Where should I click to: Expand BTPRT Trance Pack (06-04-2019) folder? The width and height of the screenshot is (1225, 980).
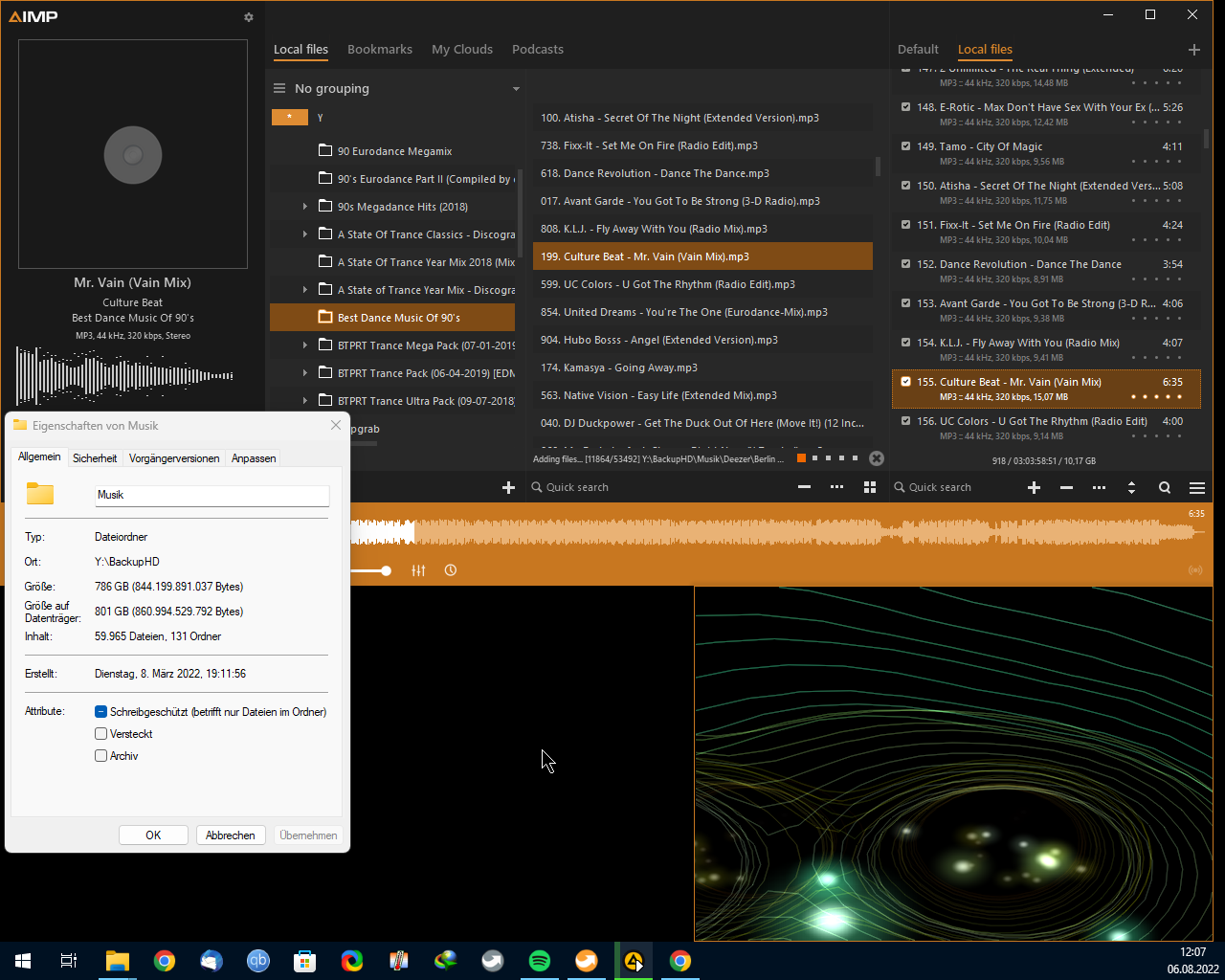tap(305, 373)
